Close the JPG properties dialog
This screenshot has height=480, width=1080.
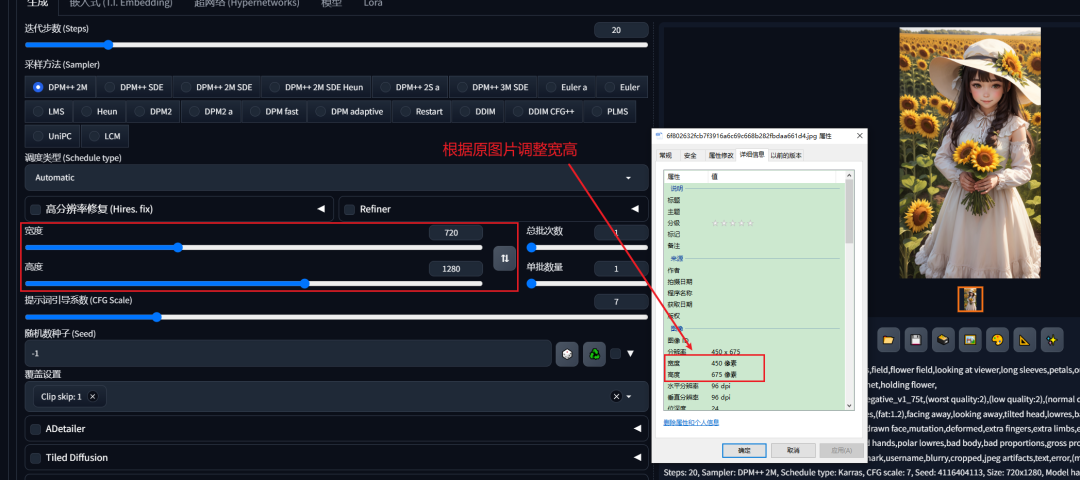point(859,136)
